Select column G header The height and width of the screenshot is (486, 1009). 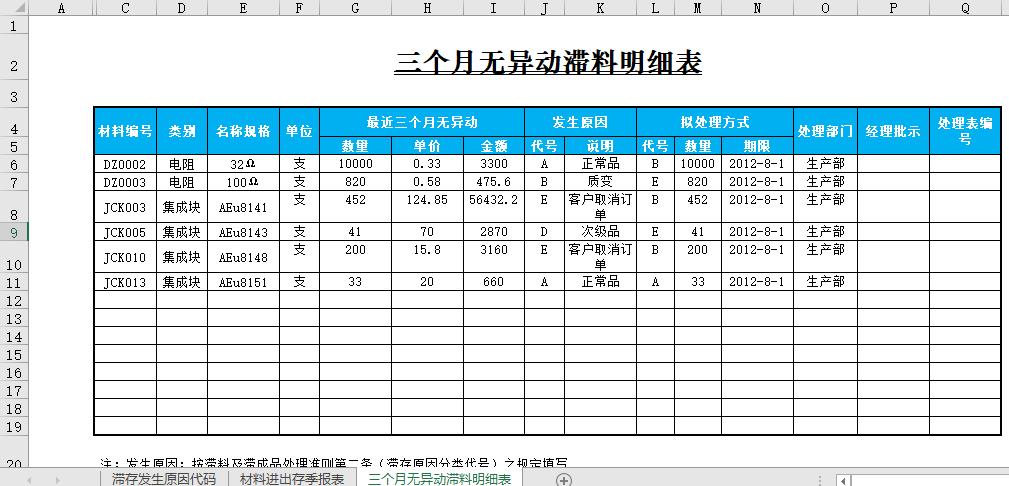point(356,8)
